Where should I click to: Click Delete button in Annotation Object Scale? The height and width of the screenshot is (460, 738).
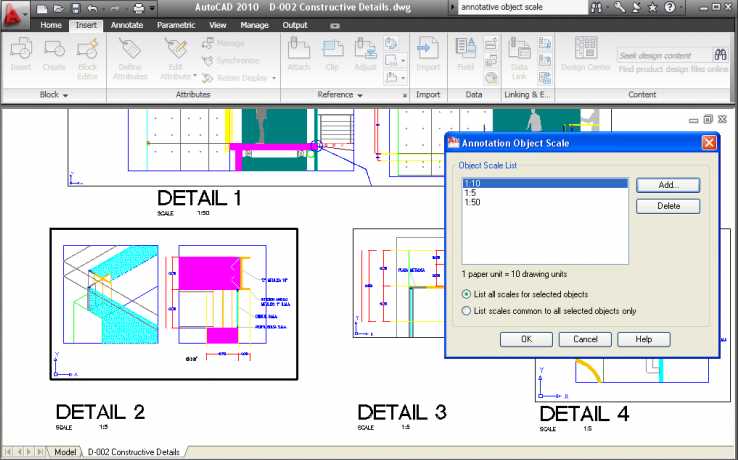pyautogui.click(x=668, y=206)
